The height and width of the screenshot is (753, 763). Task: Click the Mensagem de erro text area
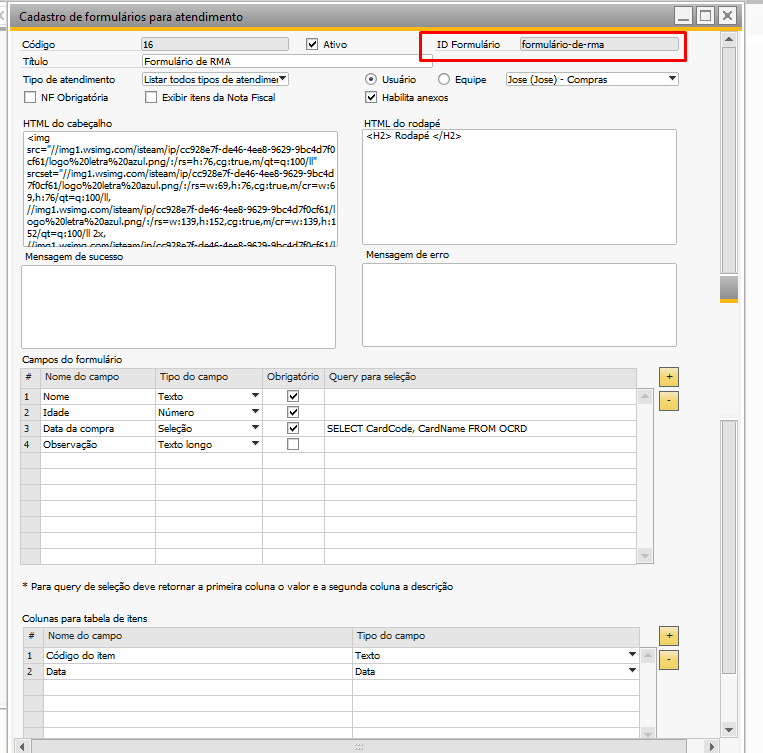[x=519, y=305]
